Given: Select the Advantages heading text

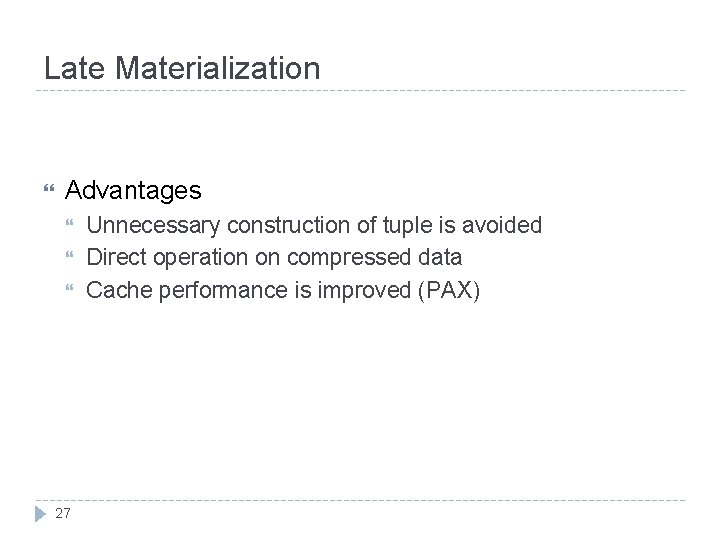Looking at the screenshot, I should pos(133,190).
